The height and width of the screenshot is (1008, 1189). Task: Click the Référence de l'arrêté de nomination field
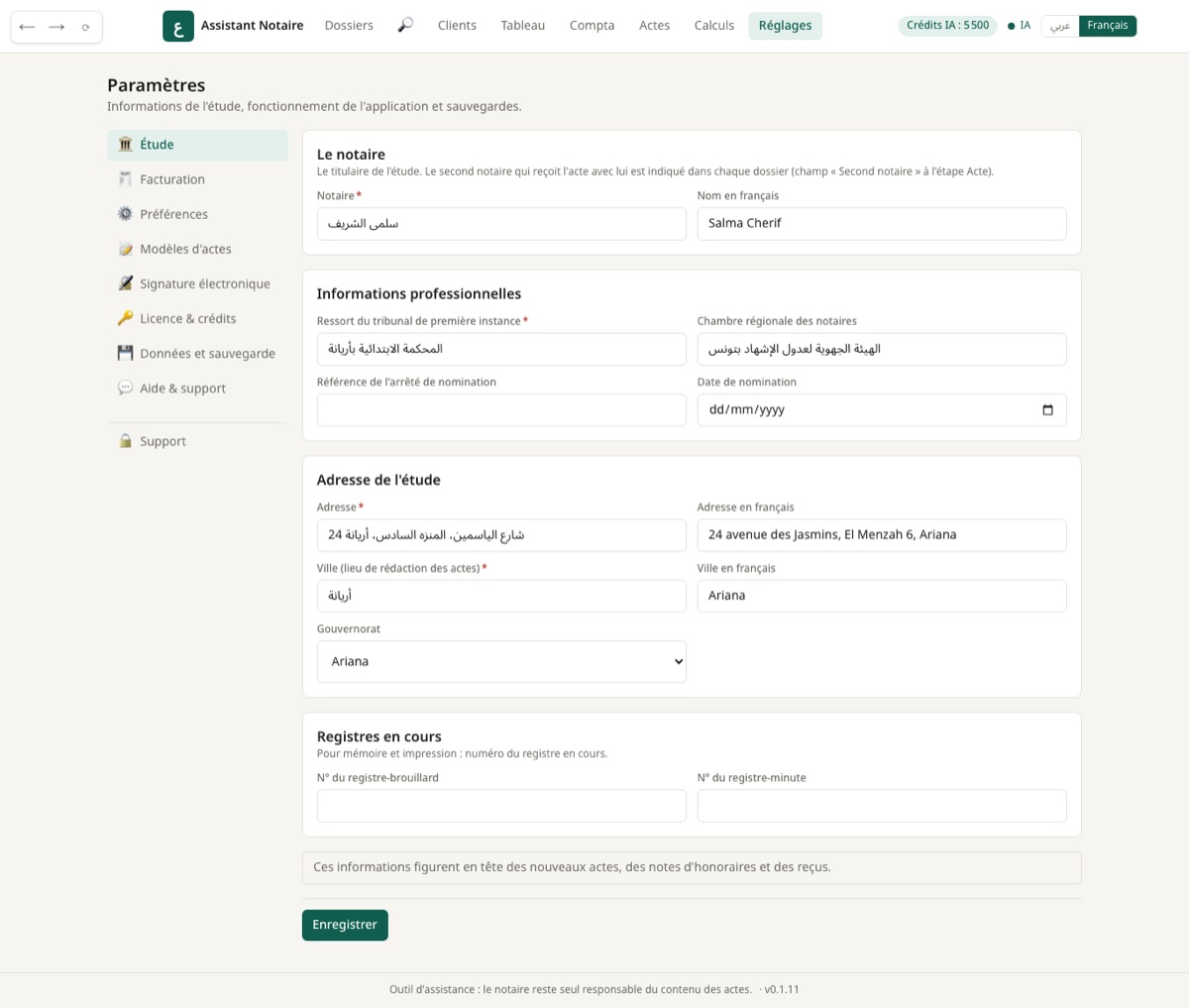501,410
